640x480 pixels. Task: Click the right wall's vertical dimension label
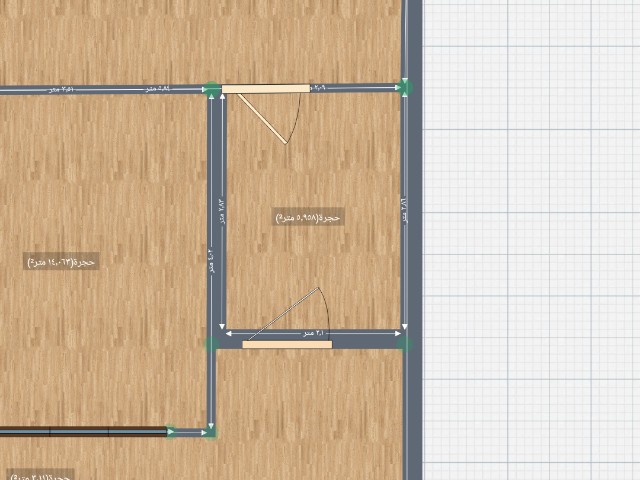coord(402,210)
